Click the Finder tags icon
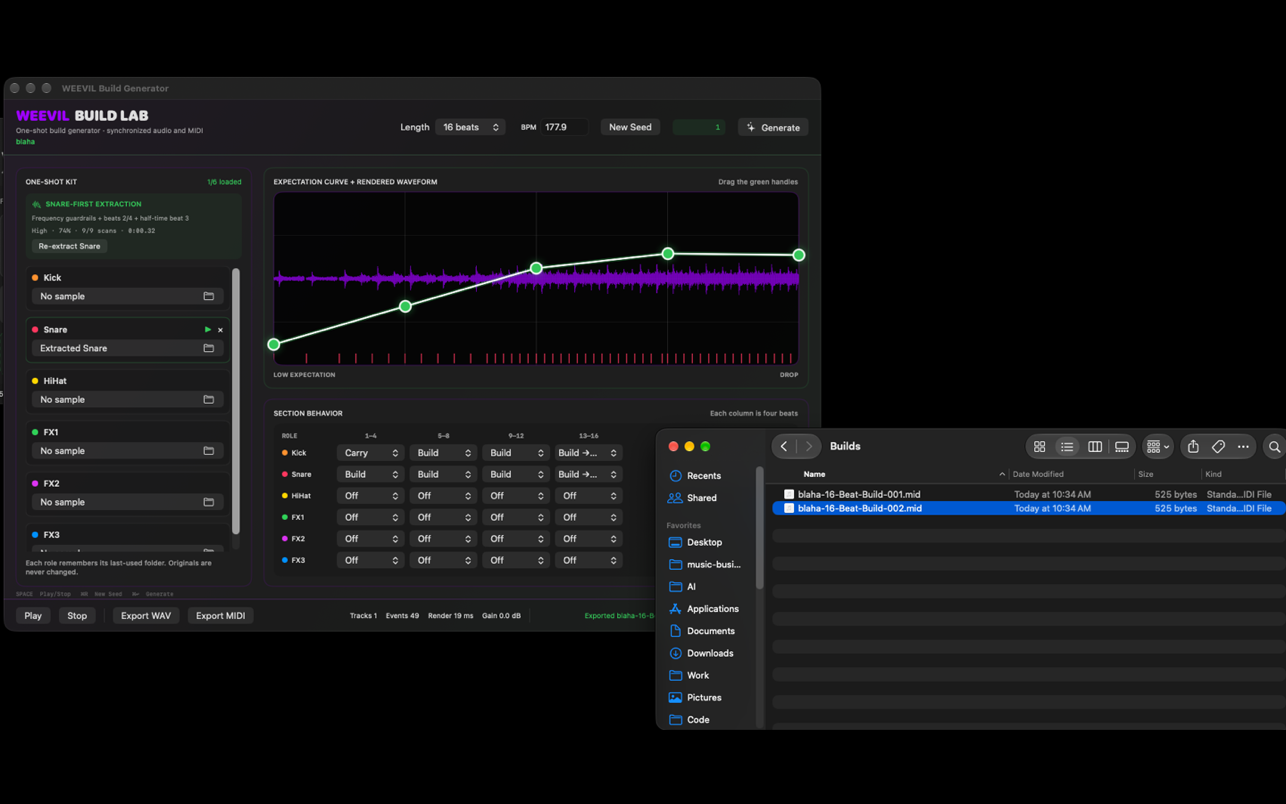This screenshot has height=804, width=1286. tap(1218, 447)
